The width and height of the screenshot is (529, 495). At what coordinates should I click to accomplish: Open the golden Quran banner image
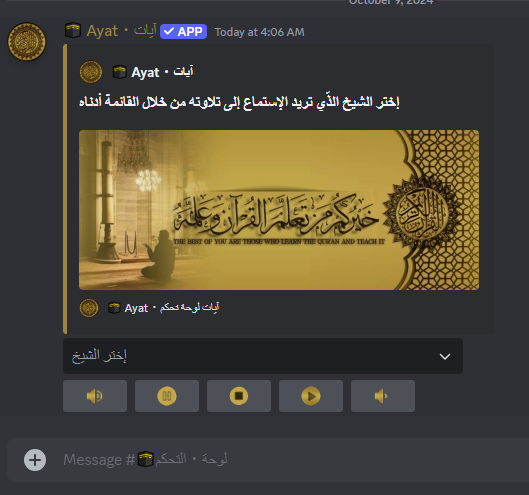pyautogui.click(x=279, y=210)
